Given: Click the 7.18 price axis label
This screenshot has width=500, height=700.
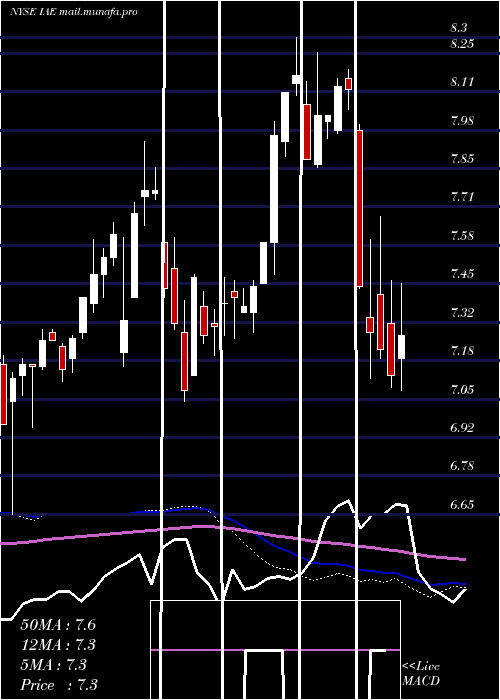Looking at the screenshot, I should [x=462, y=350].
